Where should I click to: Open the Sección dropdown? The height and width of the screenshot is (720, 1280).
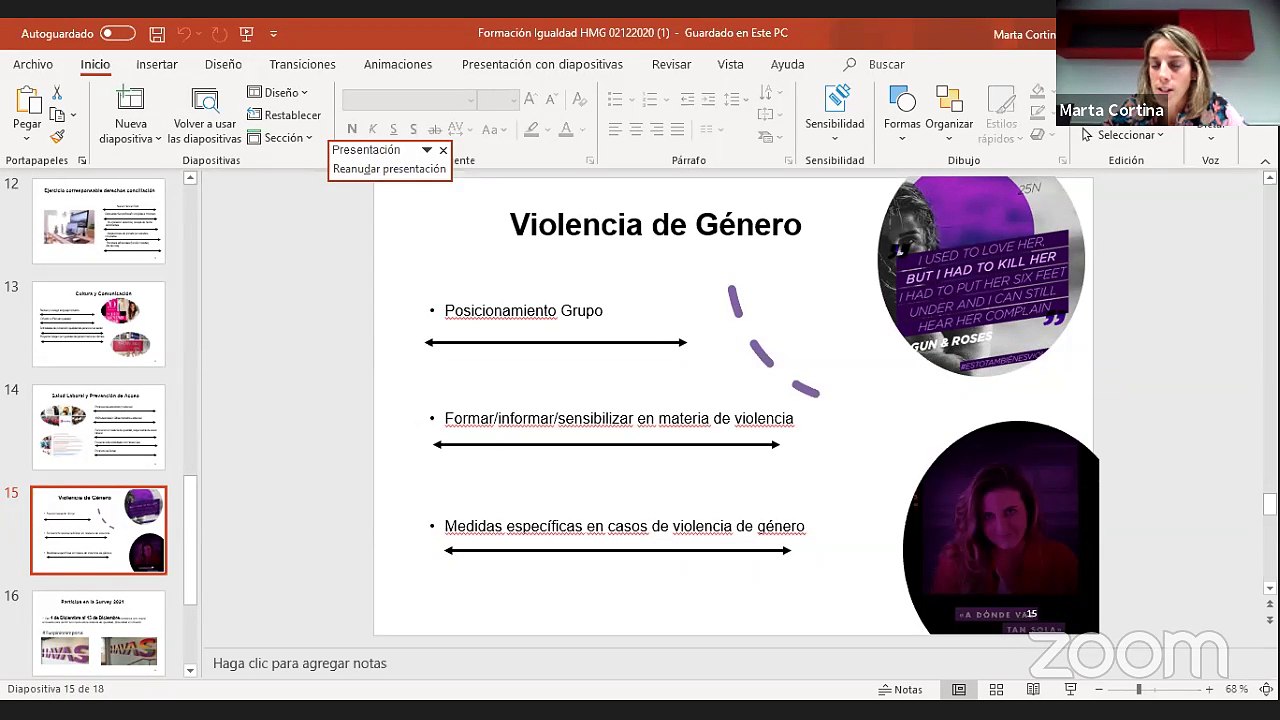[280, 138]
